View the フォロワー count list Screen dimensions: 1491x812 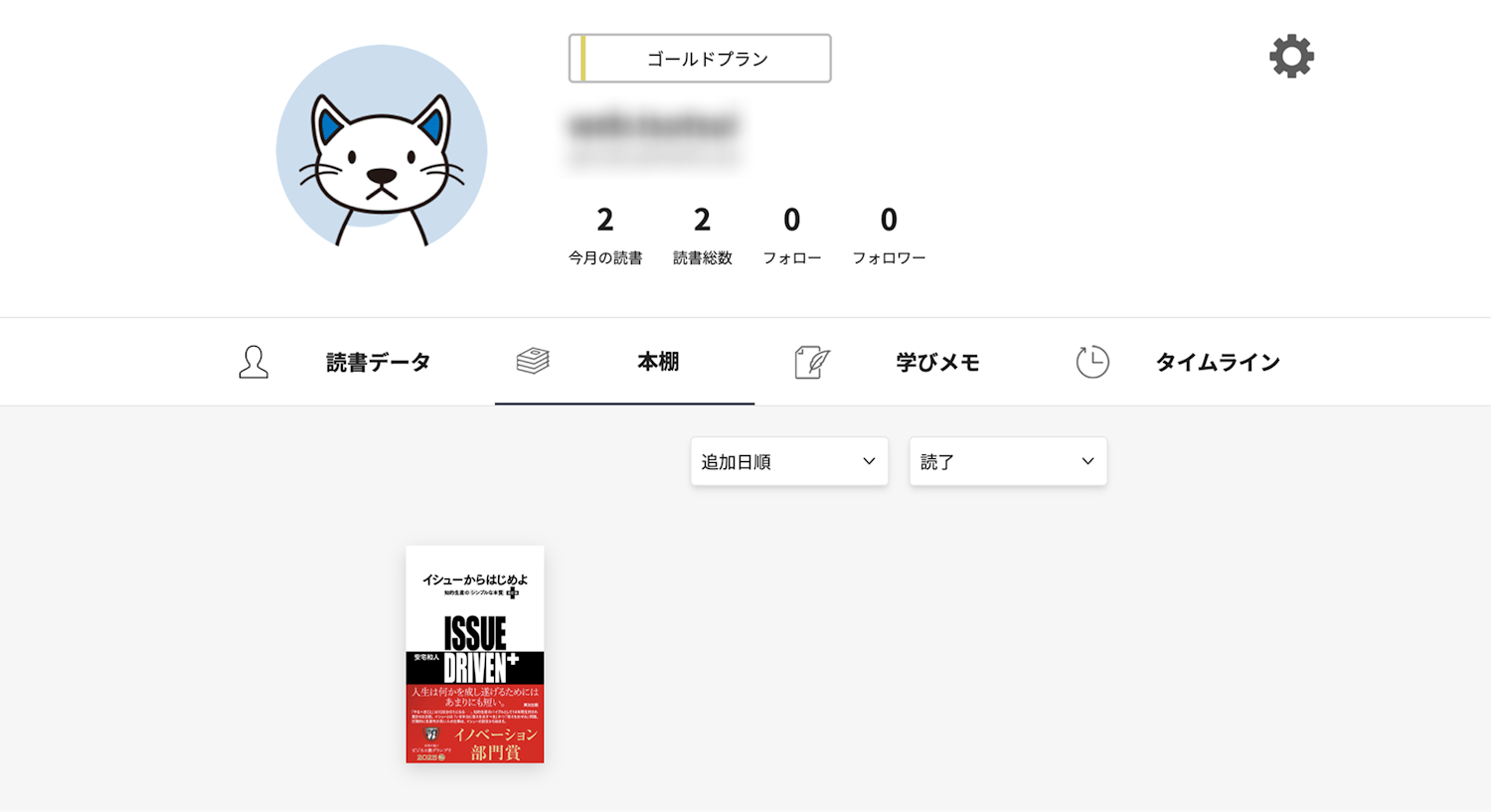click(x=889, y=236)
